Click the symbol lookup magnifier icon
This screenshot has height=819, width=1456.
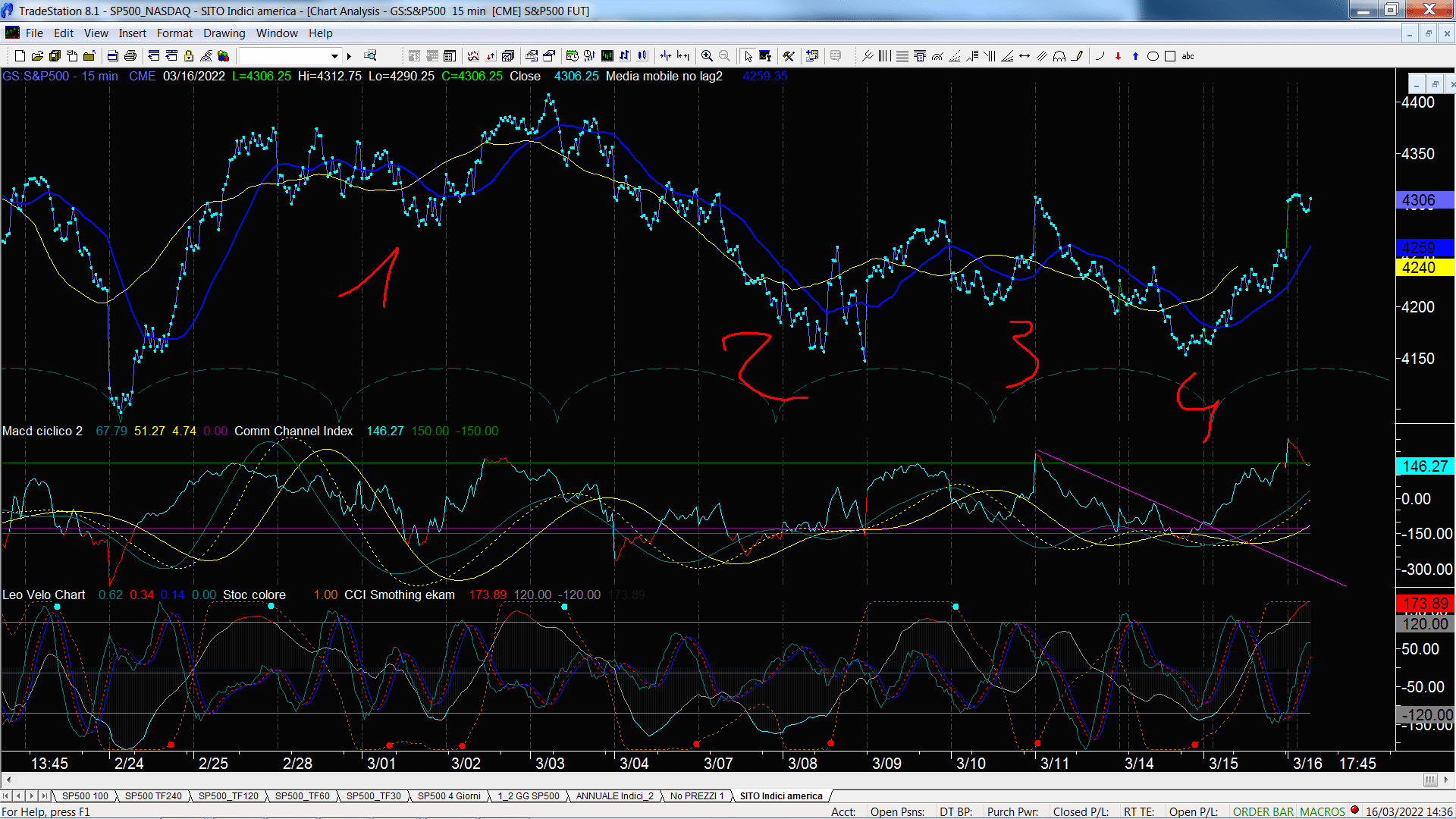point(370,56)
